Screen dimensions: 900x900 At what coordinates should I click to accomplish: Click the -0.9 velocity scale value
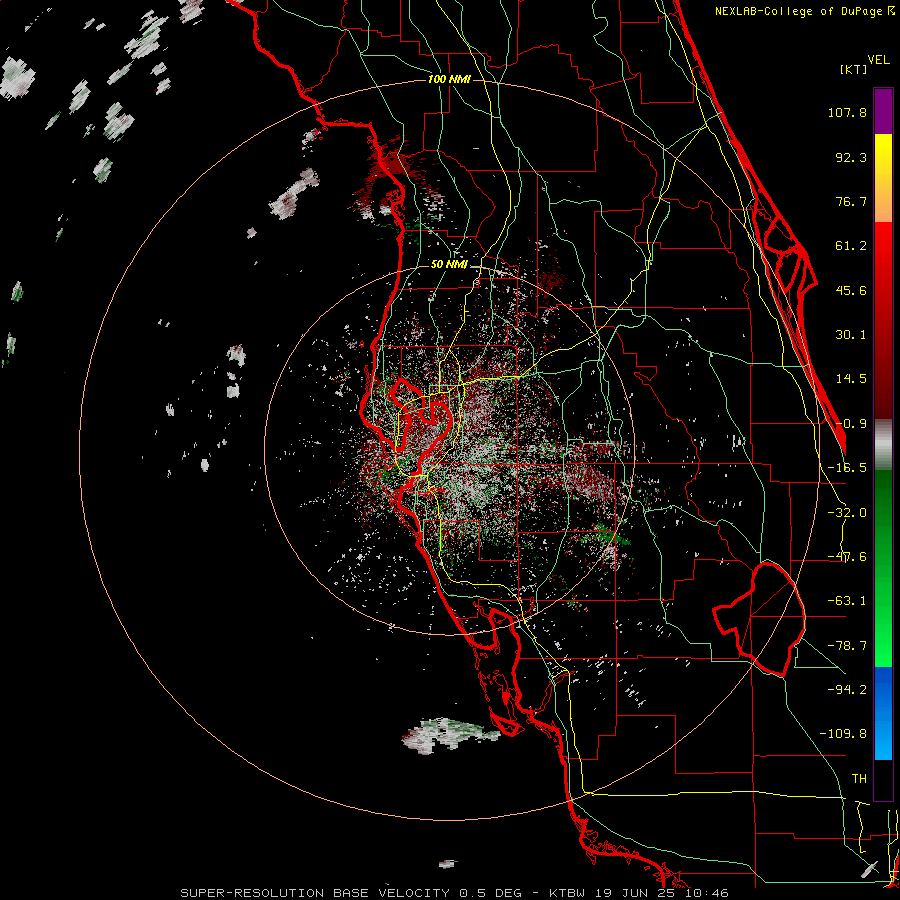pyautogui.click(x=851, y=424)
